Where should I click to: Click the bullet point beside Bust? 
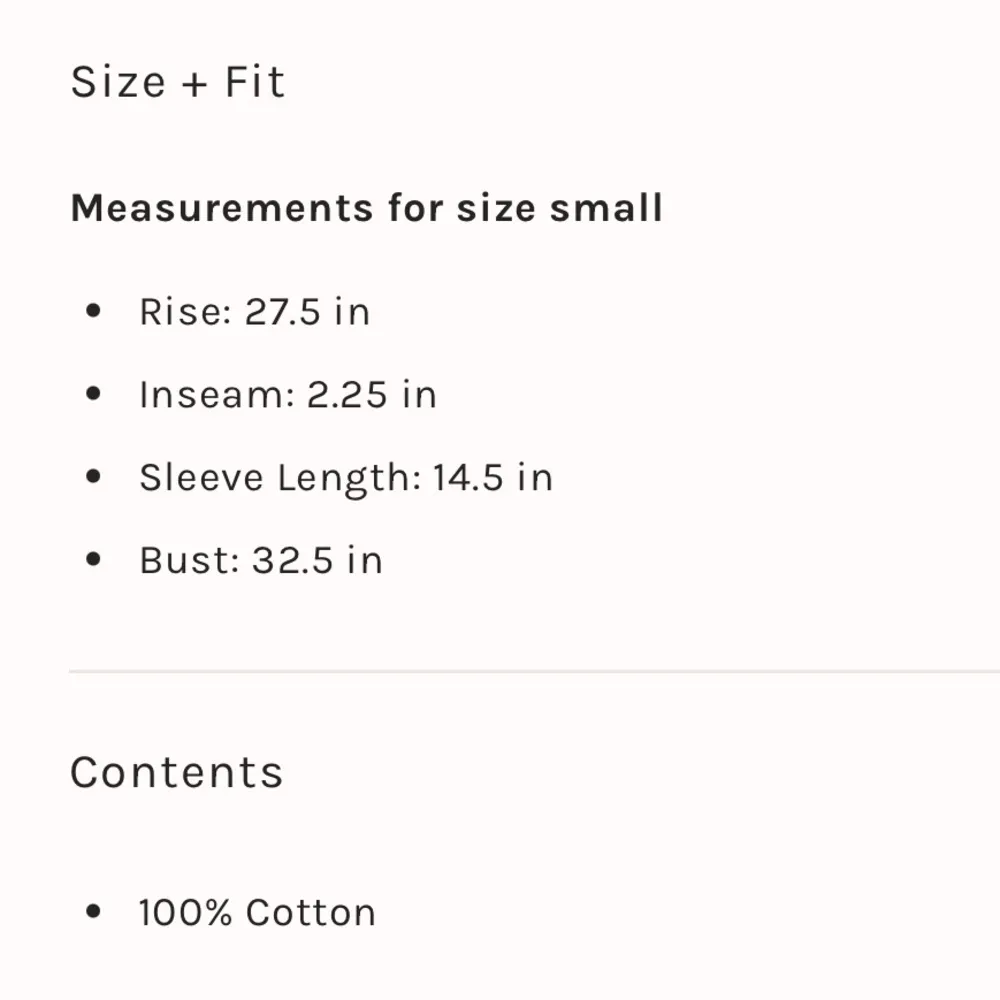[x=94, y=560]
